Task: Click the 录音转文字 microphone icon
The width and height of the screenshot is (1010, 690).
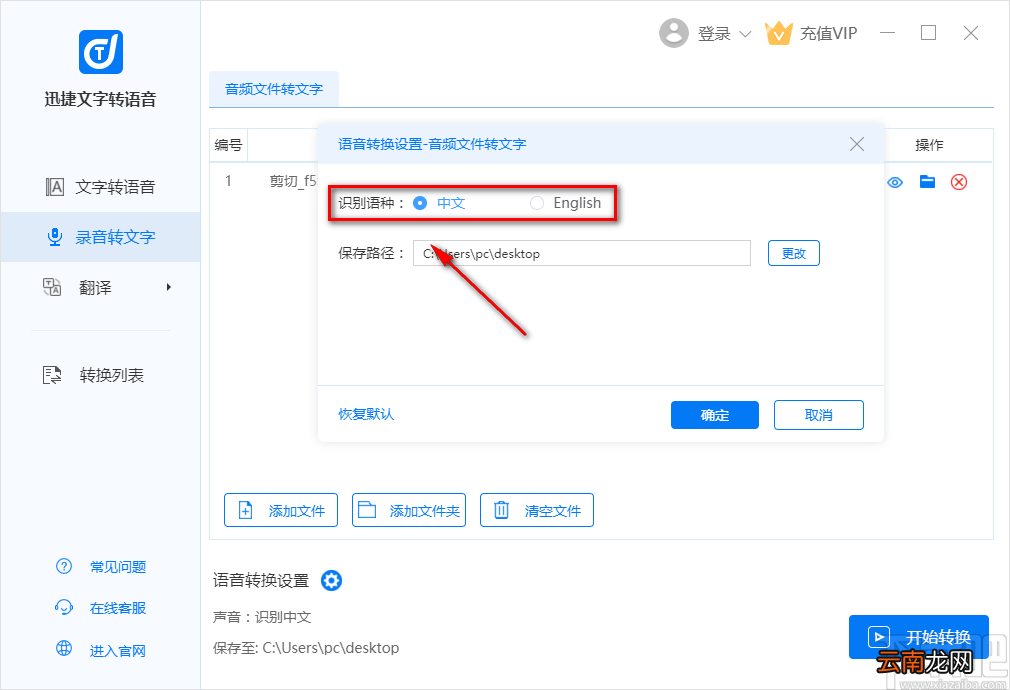Action: coord(55,237)
